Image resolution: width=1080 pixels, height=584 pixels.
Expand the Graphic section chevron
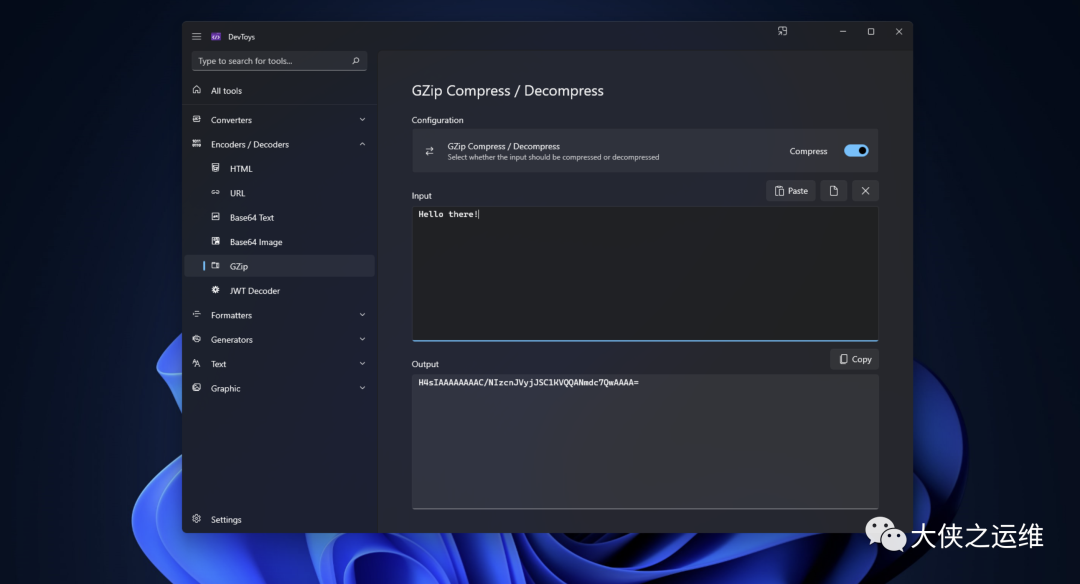(362, 388)
